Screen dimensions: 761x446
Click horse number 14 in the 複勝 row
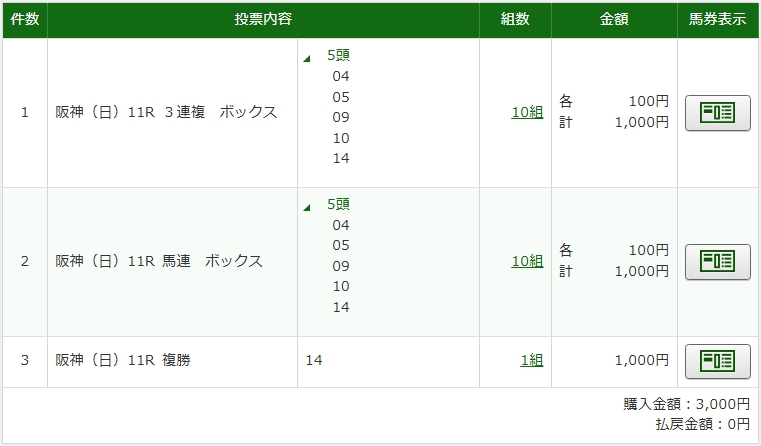pyautogui.click(x=314, y=361)
